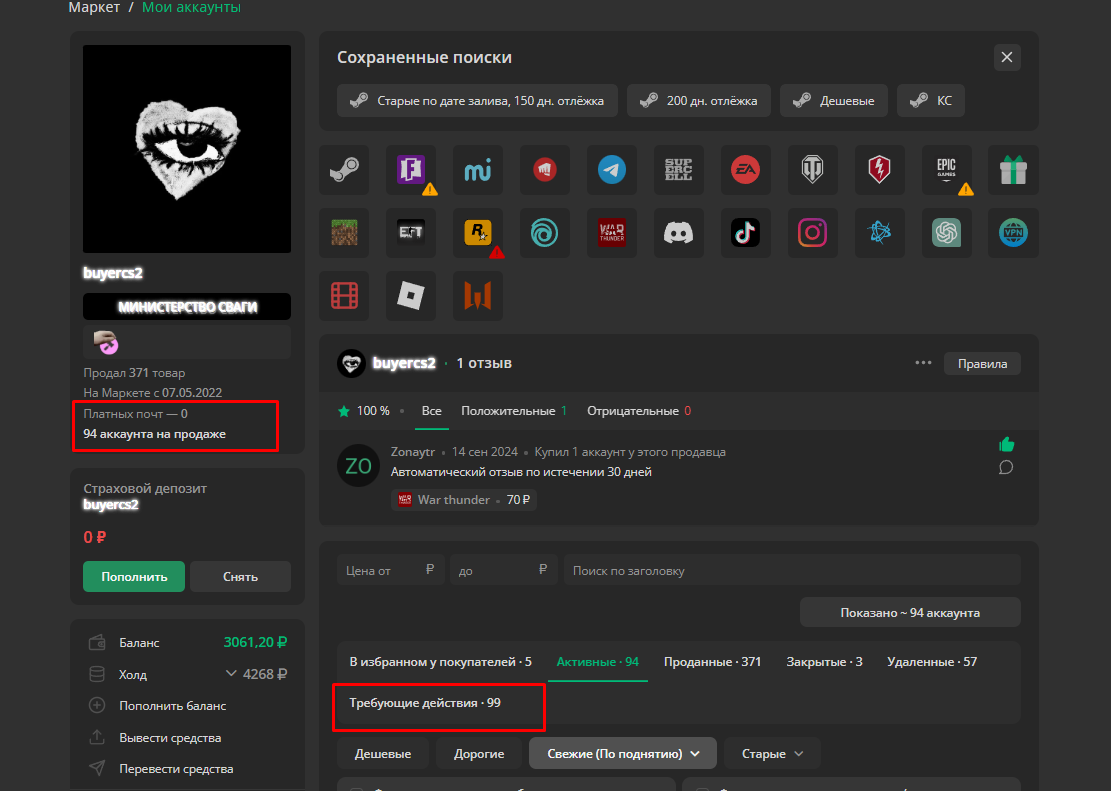Open the Свежие (По поднятию) sort dropdown
Viewport: 1111px width, 791px height.
point(623,753)
